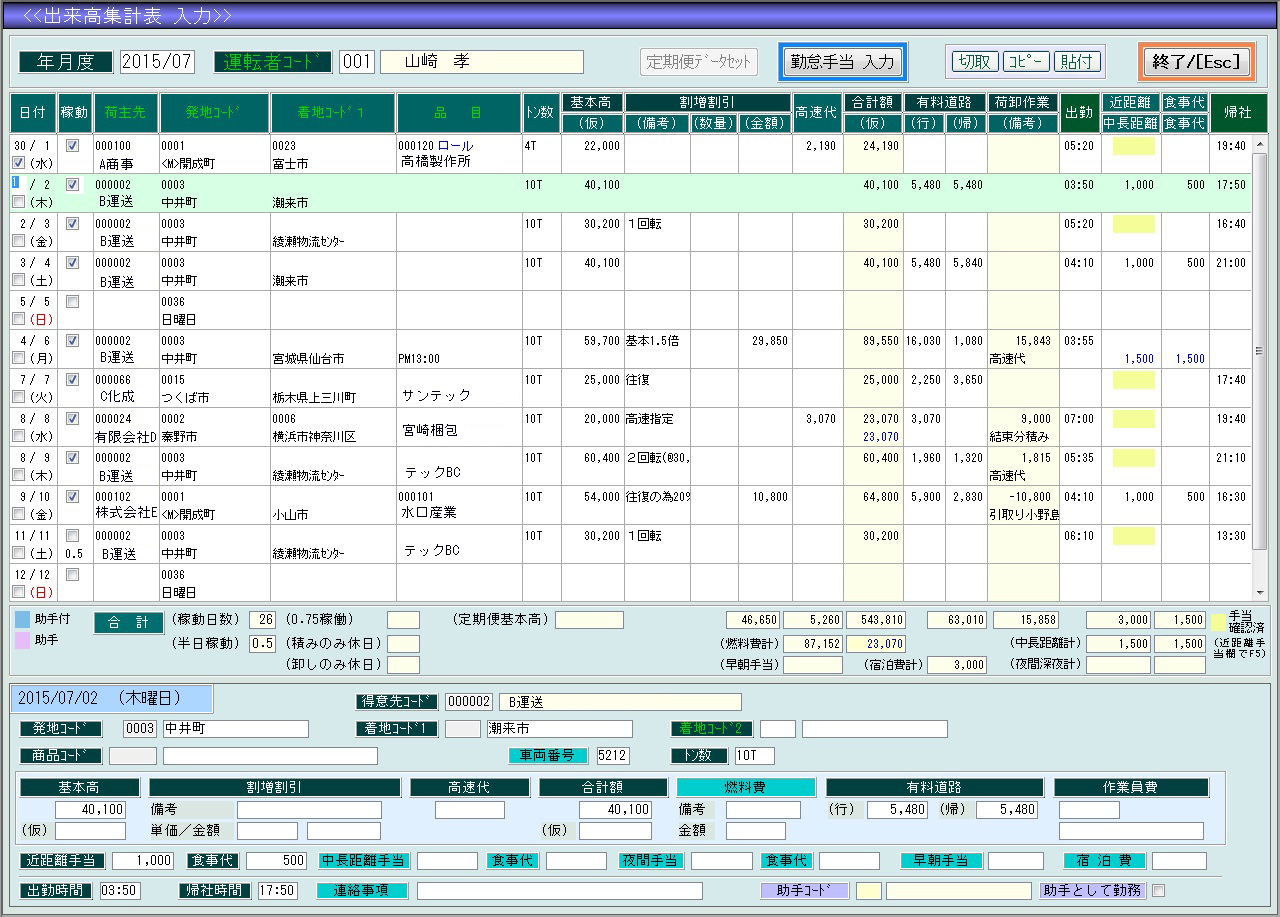Toggle the 稼動 checkbox for row 11/11
The width and height of the screenshot is (1280, 917).
point(72,535)
